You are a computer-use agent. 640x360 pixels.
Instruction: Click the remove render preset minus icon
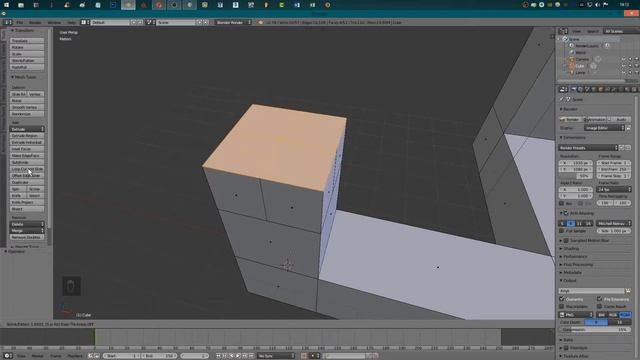628,148
